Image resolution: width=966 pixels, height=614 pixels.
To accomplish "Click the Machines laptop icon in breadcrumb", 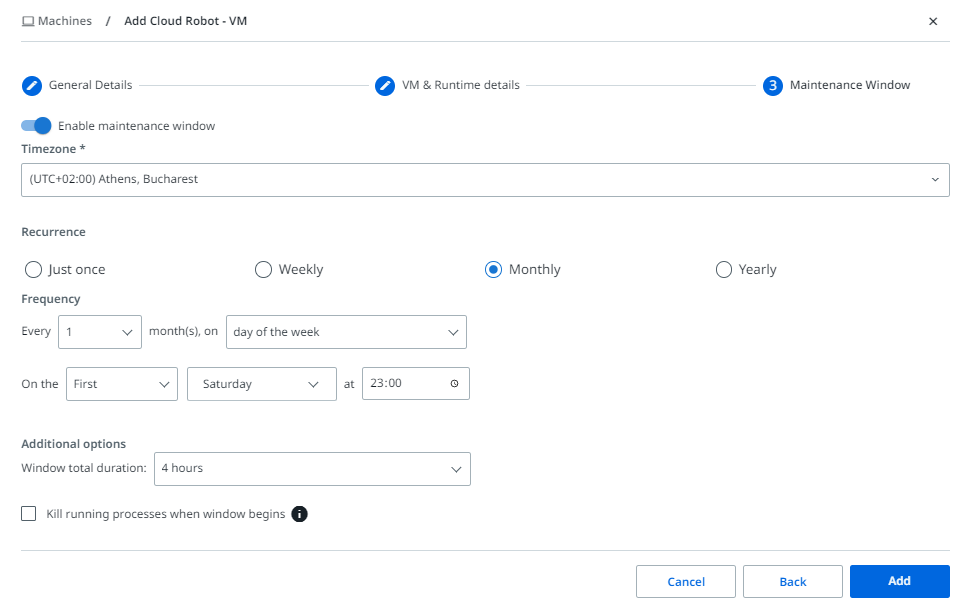I will (x=28, y=22).
